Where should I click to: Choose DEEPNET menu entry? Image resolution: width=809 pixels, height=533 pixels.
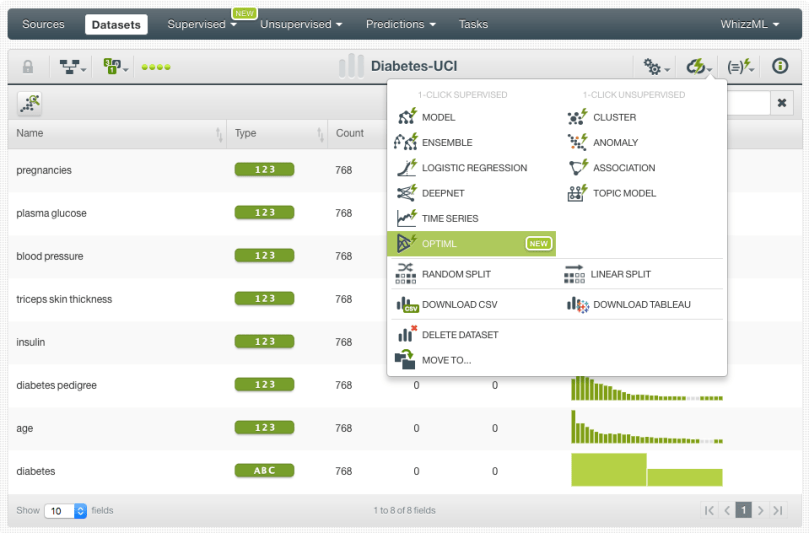point(443,193)
